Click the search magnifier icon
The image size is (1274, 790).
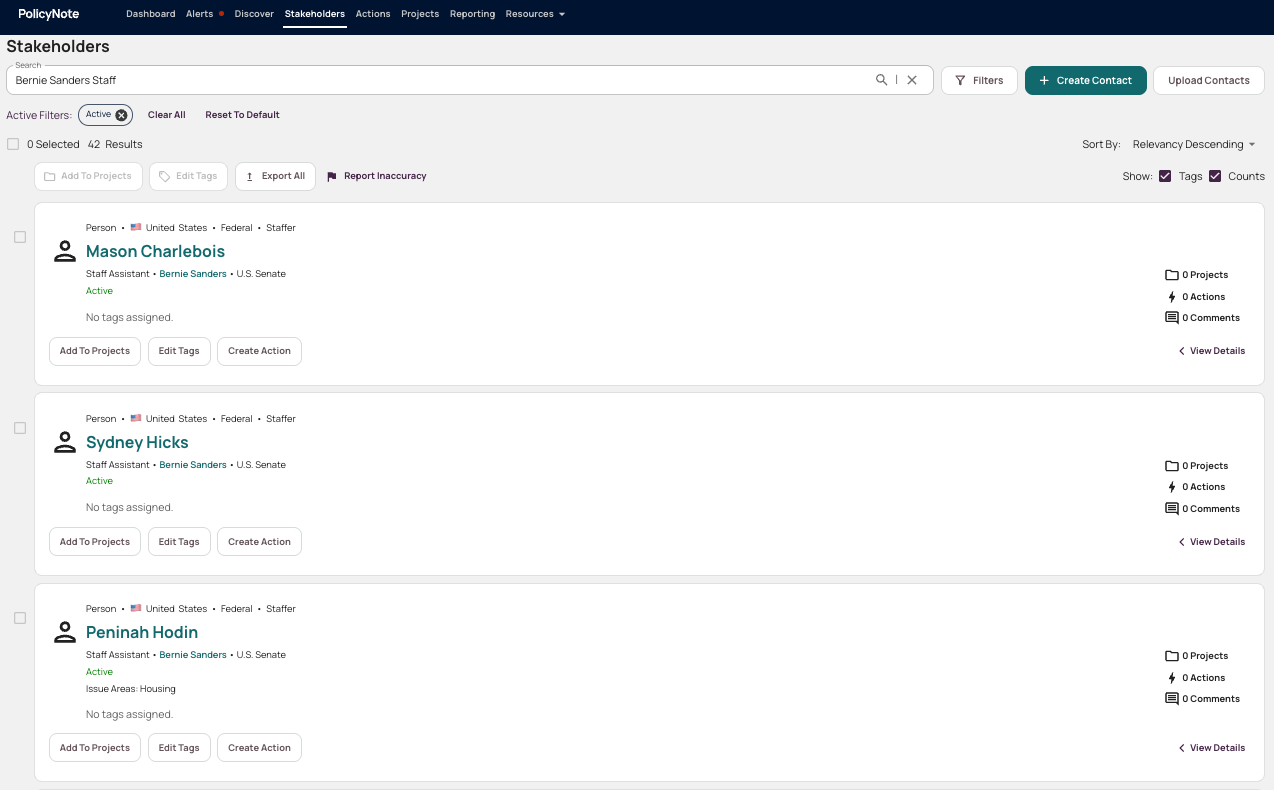[881, 80]
